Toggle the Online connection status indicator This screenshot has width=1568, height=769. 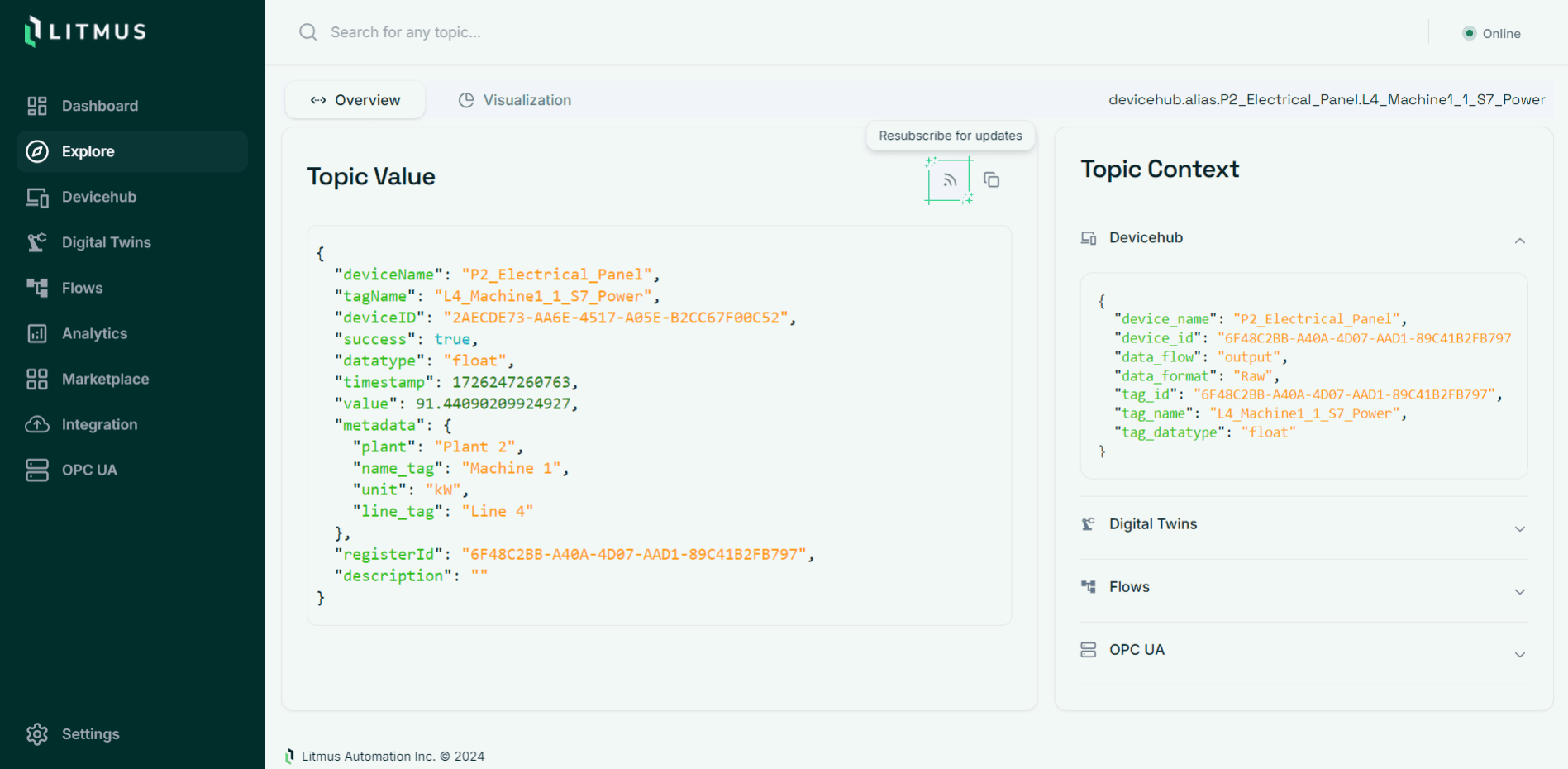coord(1491,33)
